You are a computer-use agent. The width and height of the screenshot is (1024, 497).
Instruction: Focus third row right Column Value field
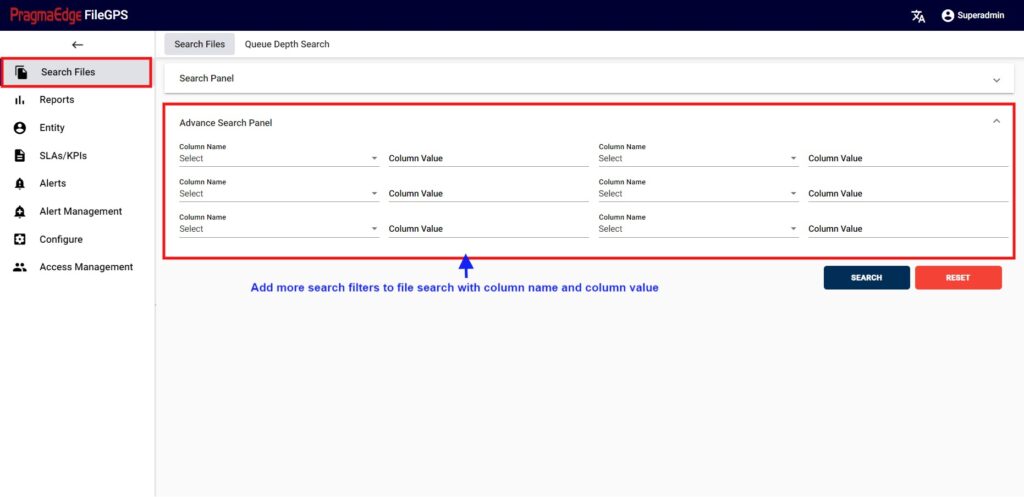click(908, 229)
